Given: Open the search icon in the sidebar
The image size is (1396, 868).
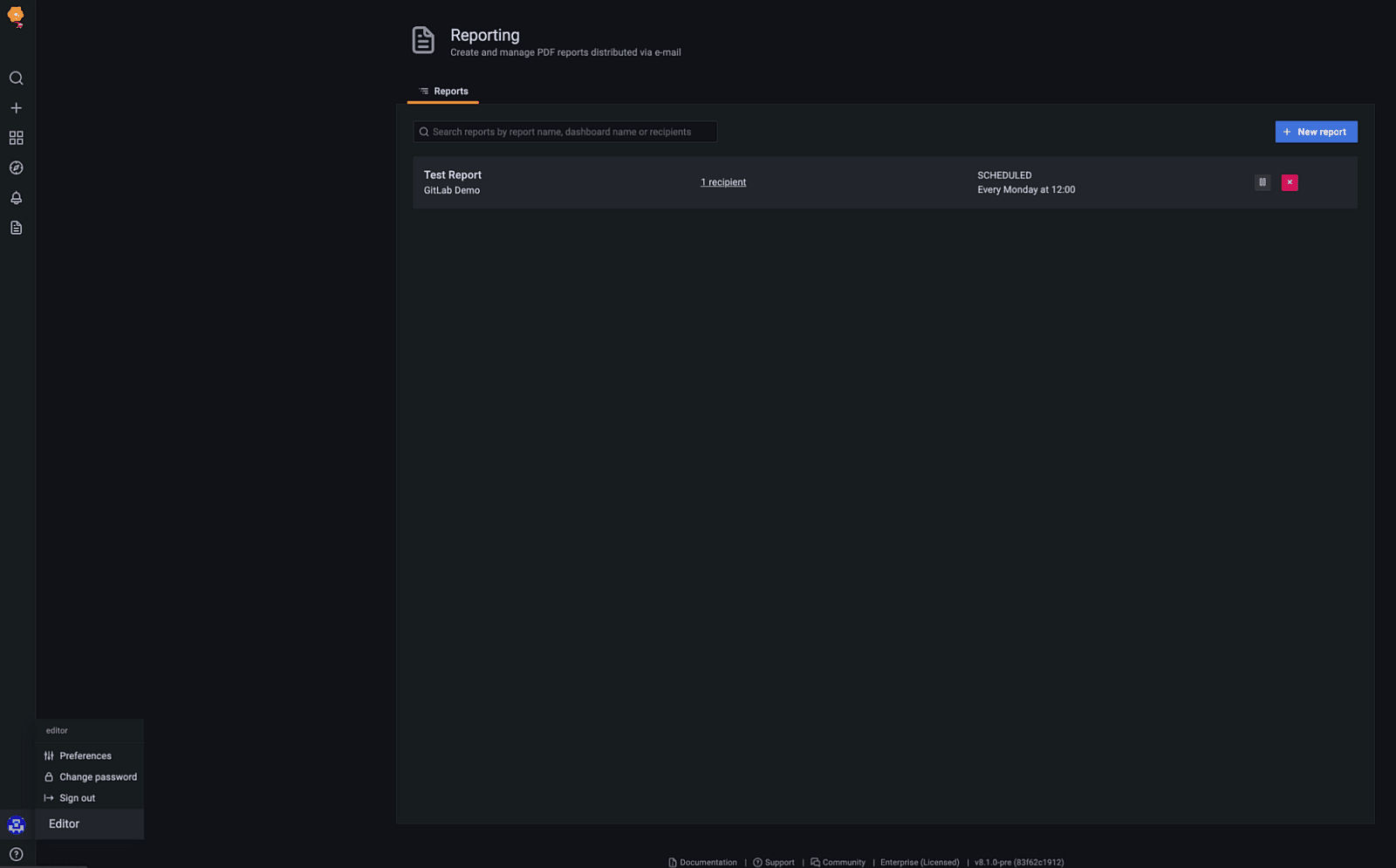Looking at the screenshot, I should (x=16, y=79).
